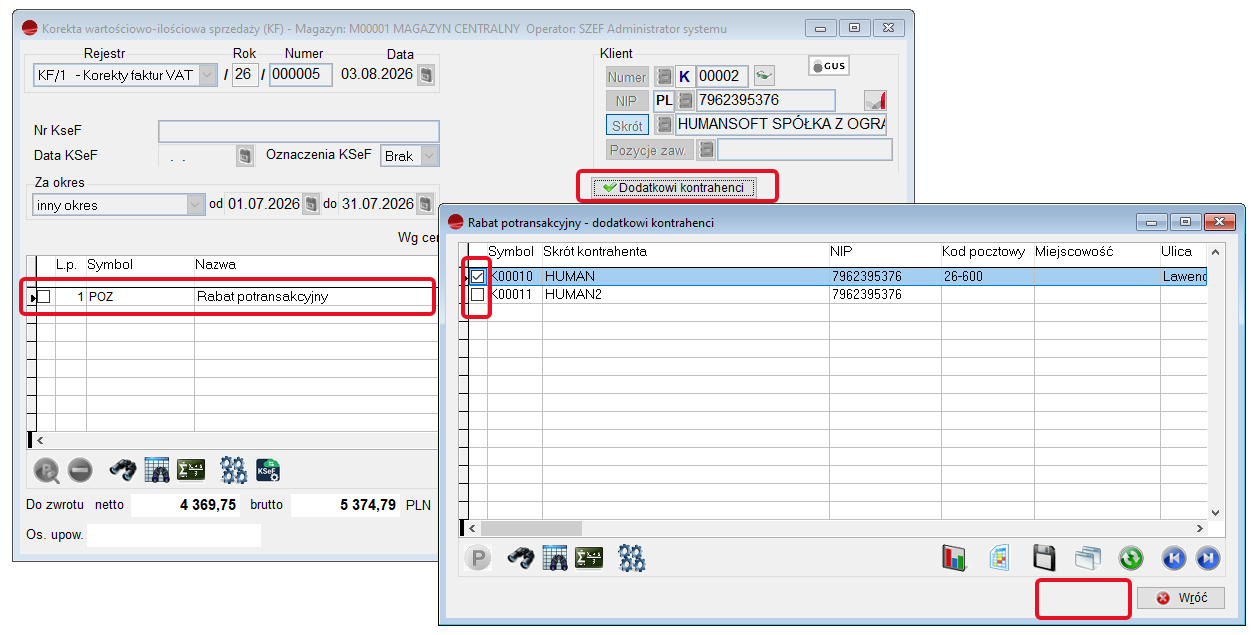Open the calendar icon next to Data KSeF

245,156
